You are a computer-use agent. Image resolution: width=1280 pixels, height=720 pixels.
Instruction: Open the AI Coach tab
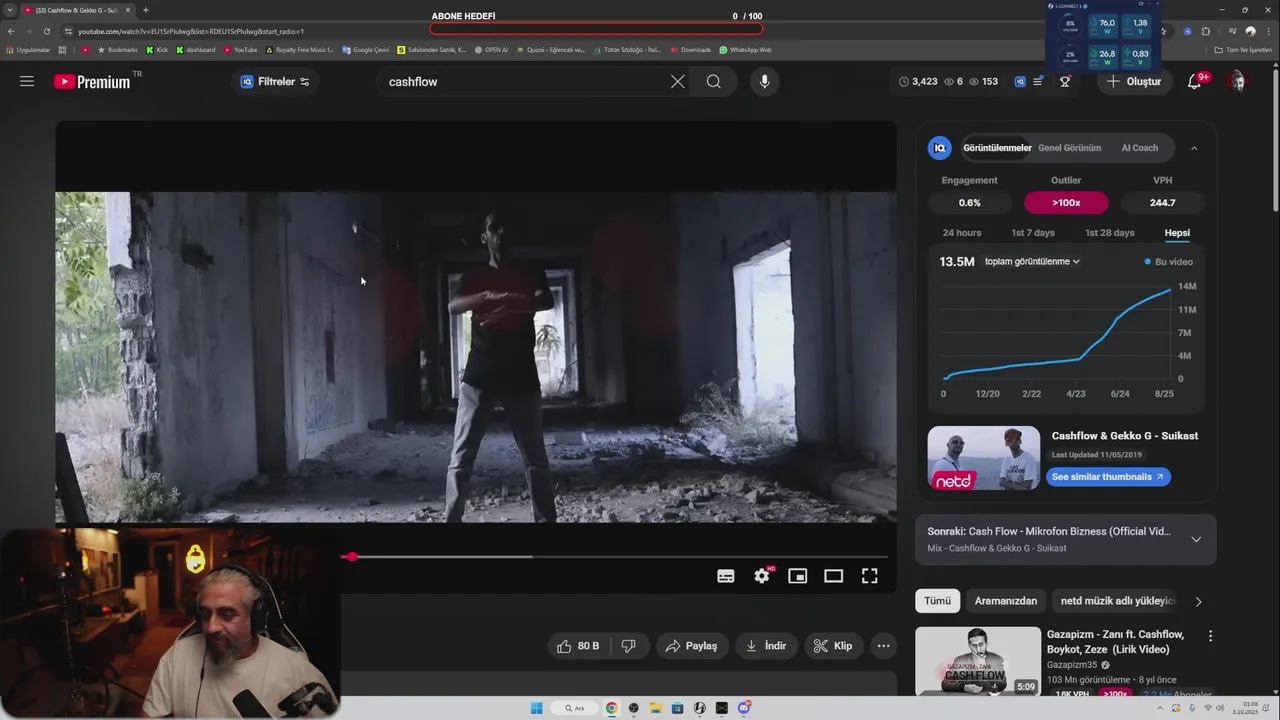pyautogui.click(x=1139, y=148)
